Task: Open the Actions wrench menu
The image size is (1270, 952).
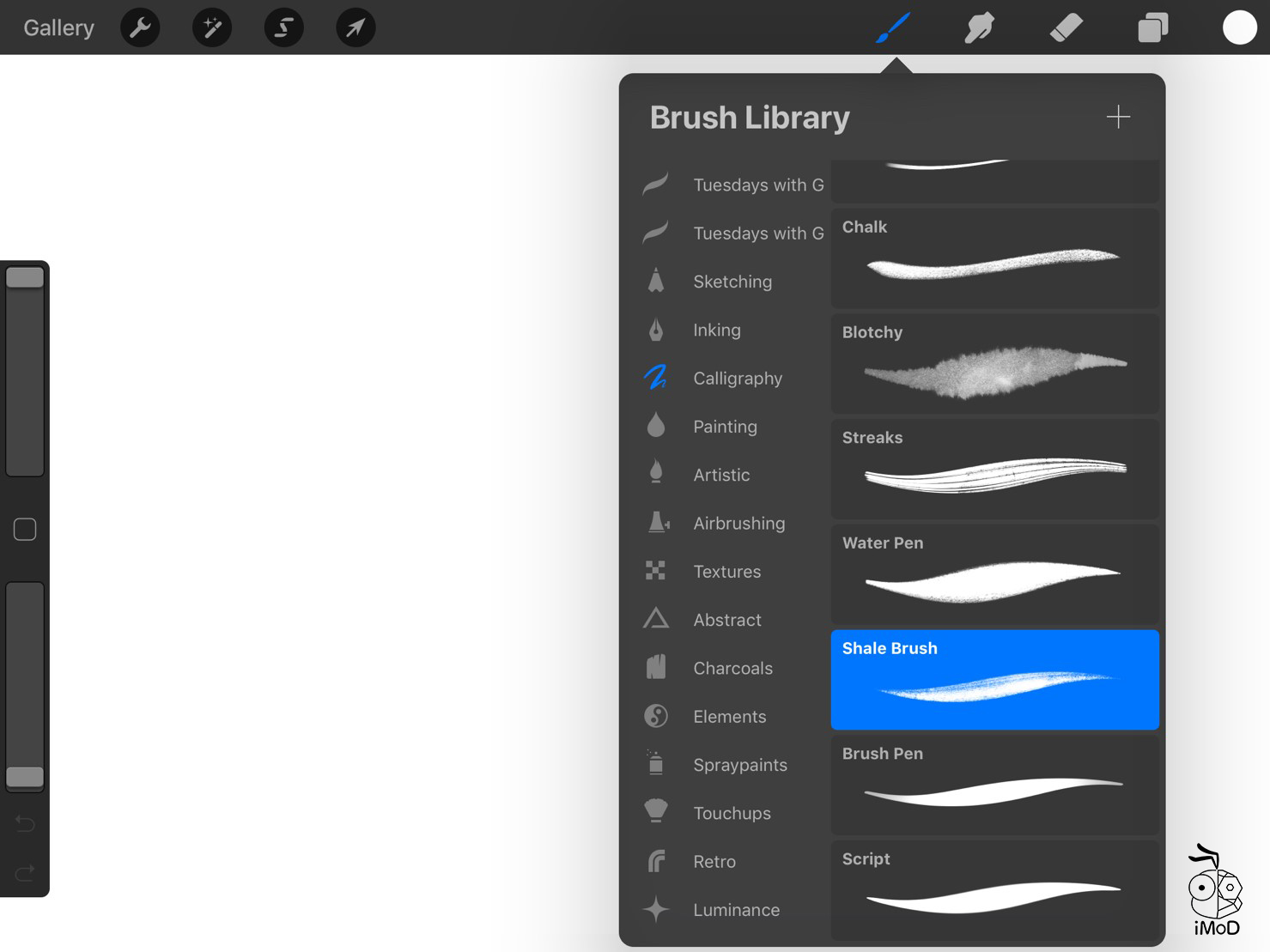Action: (x=140, y=28)
